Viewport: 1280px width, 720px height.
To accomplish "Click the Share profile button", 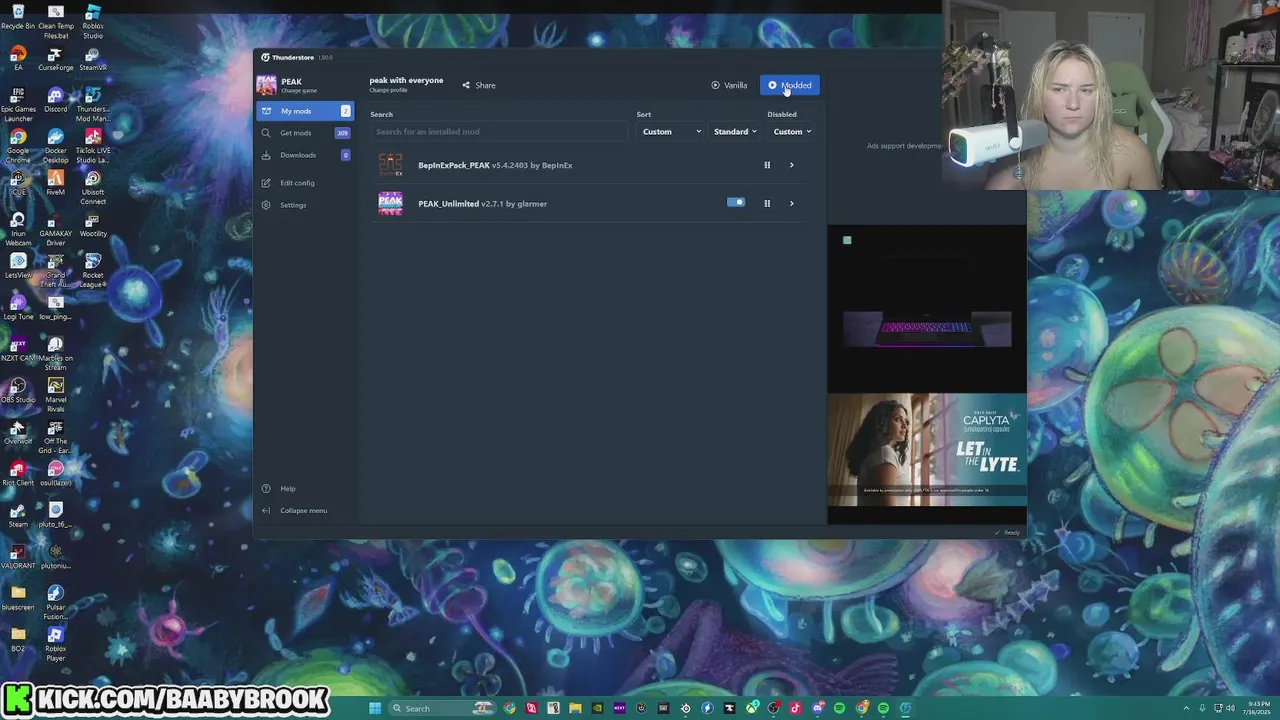I will (x=478, y=85).
